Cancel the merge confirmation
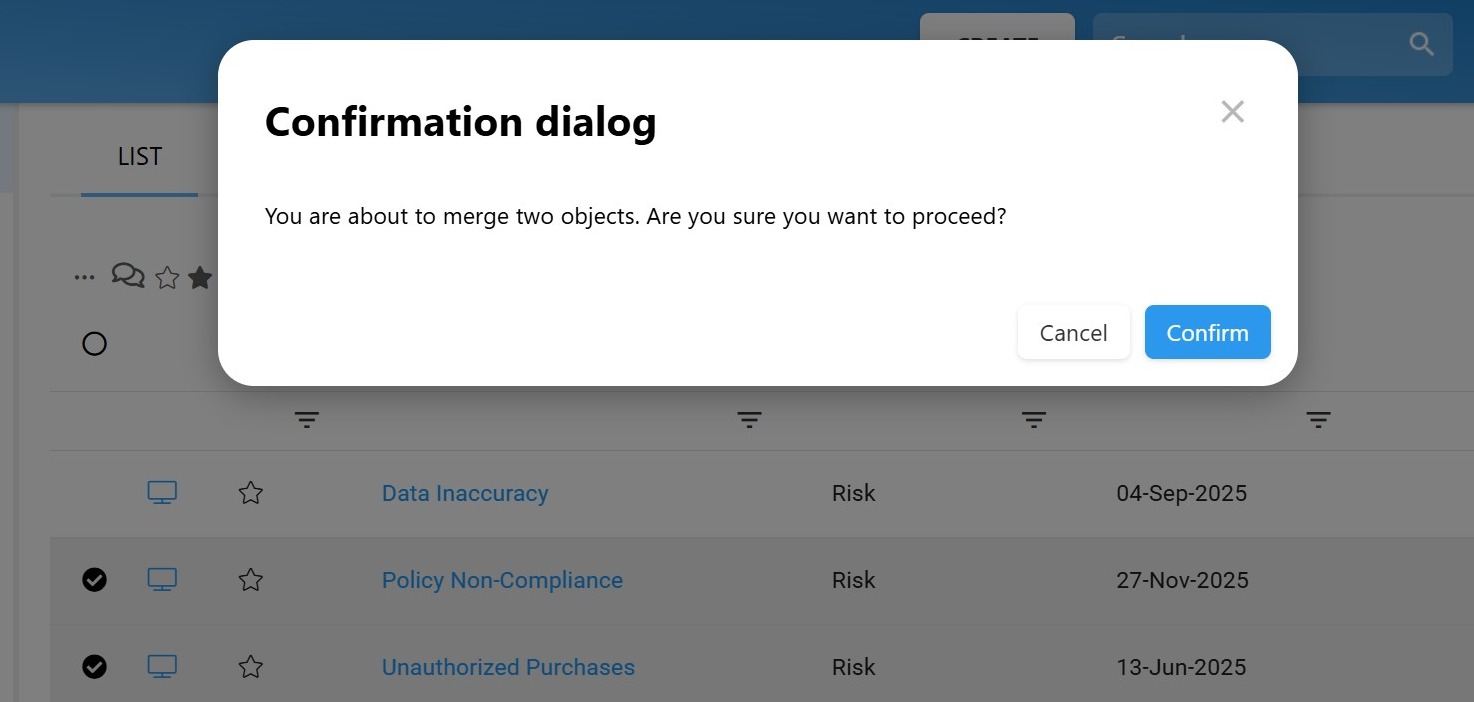 [x=1073, y=333]
